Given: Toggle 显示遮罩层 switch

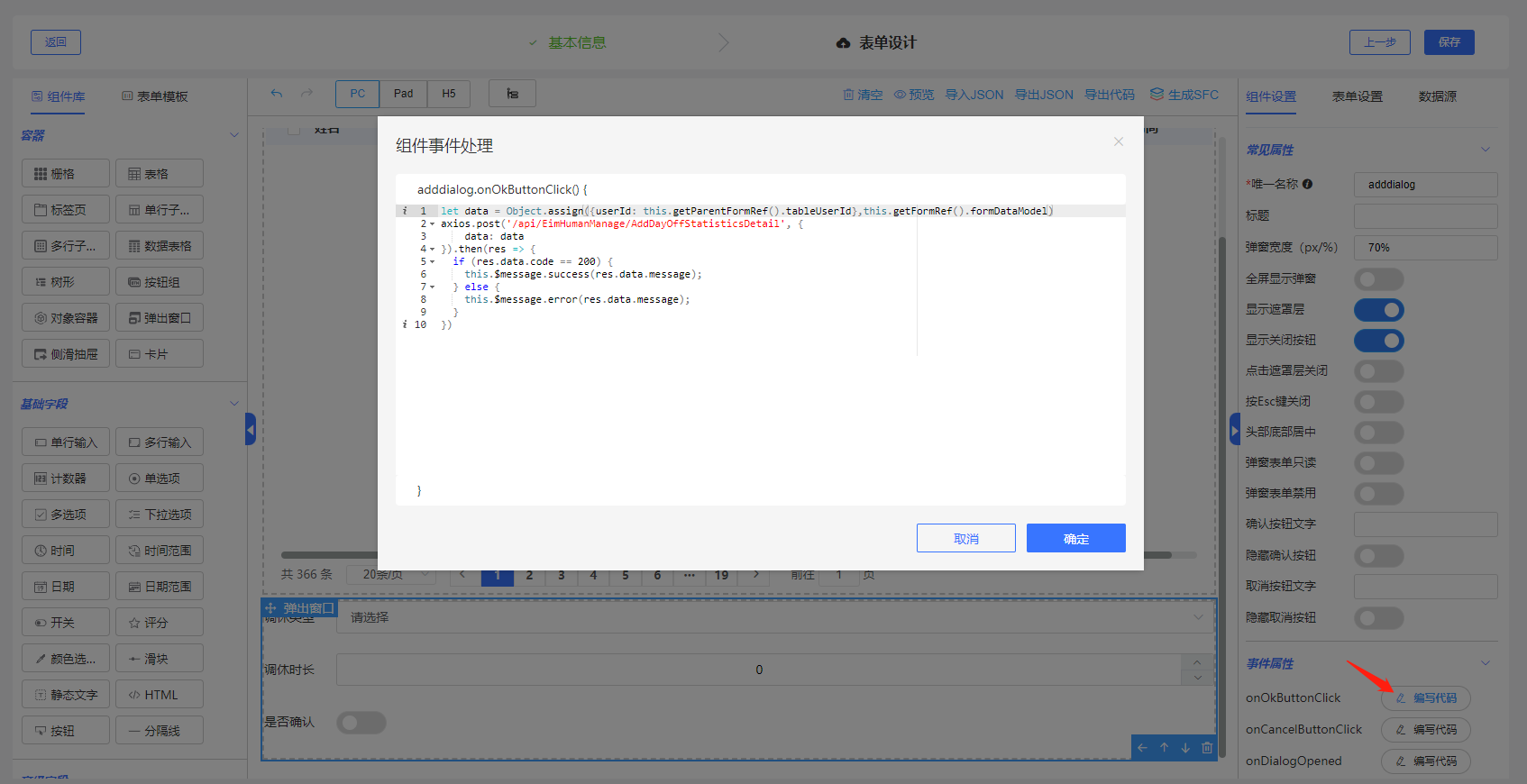Looking at the screenshot, I should 1378,309.
